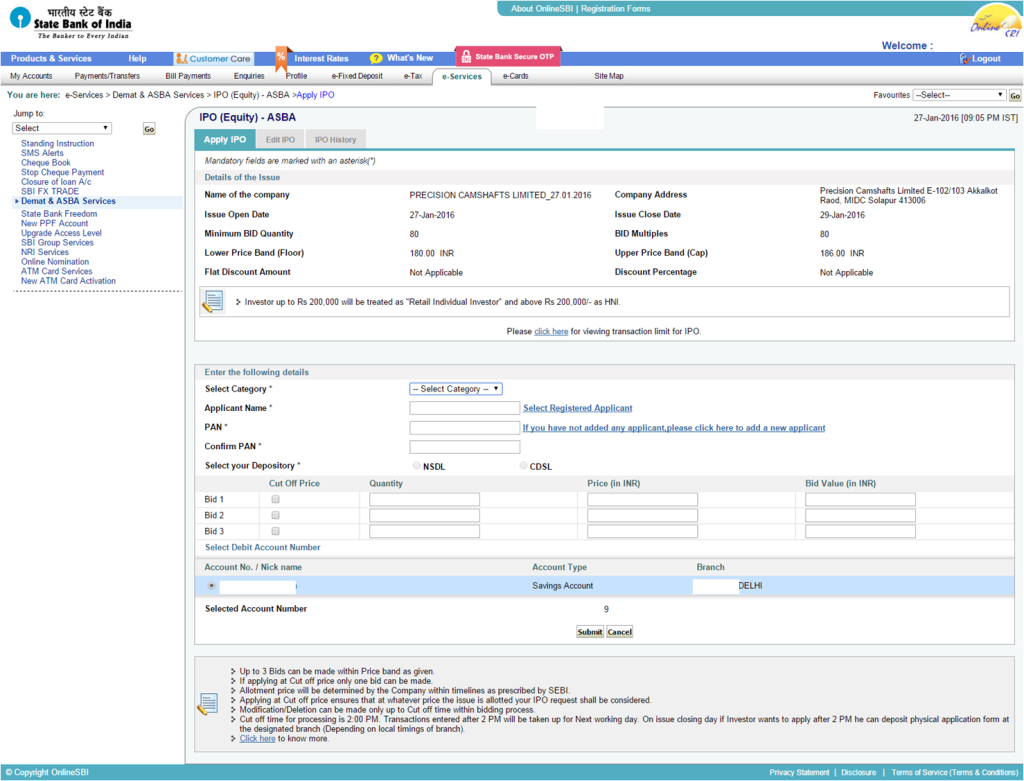Open the Enquiries menu

point(249,76)
